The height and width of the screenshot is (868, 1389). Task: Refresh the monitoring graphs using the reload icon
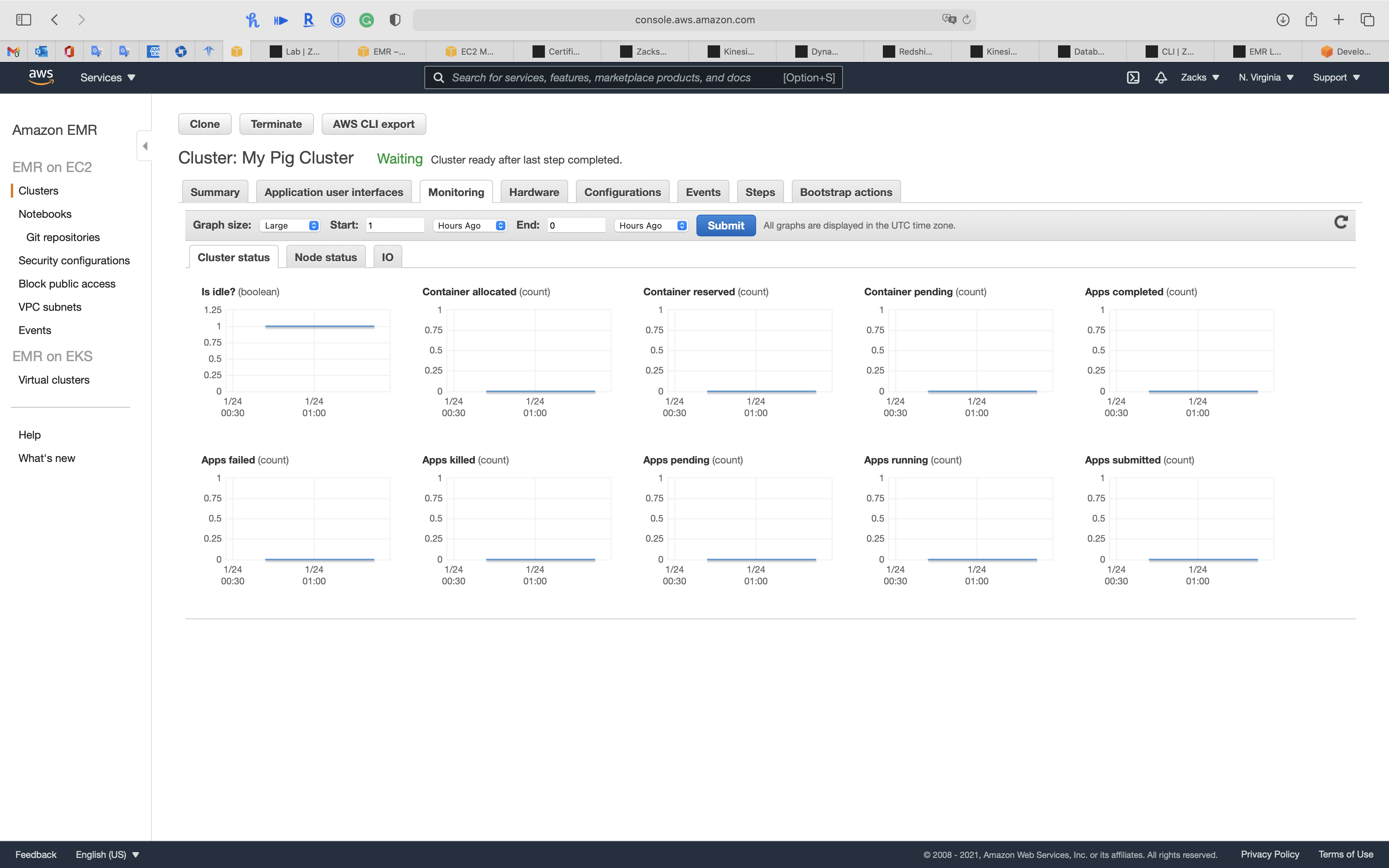[1340, 223]
